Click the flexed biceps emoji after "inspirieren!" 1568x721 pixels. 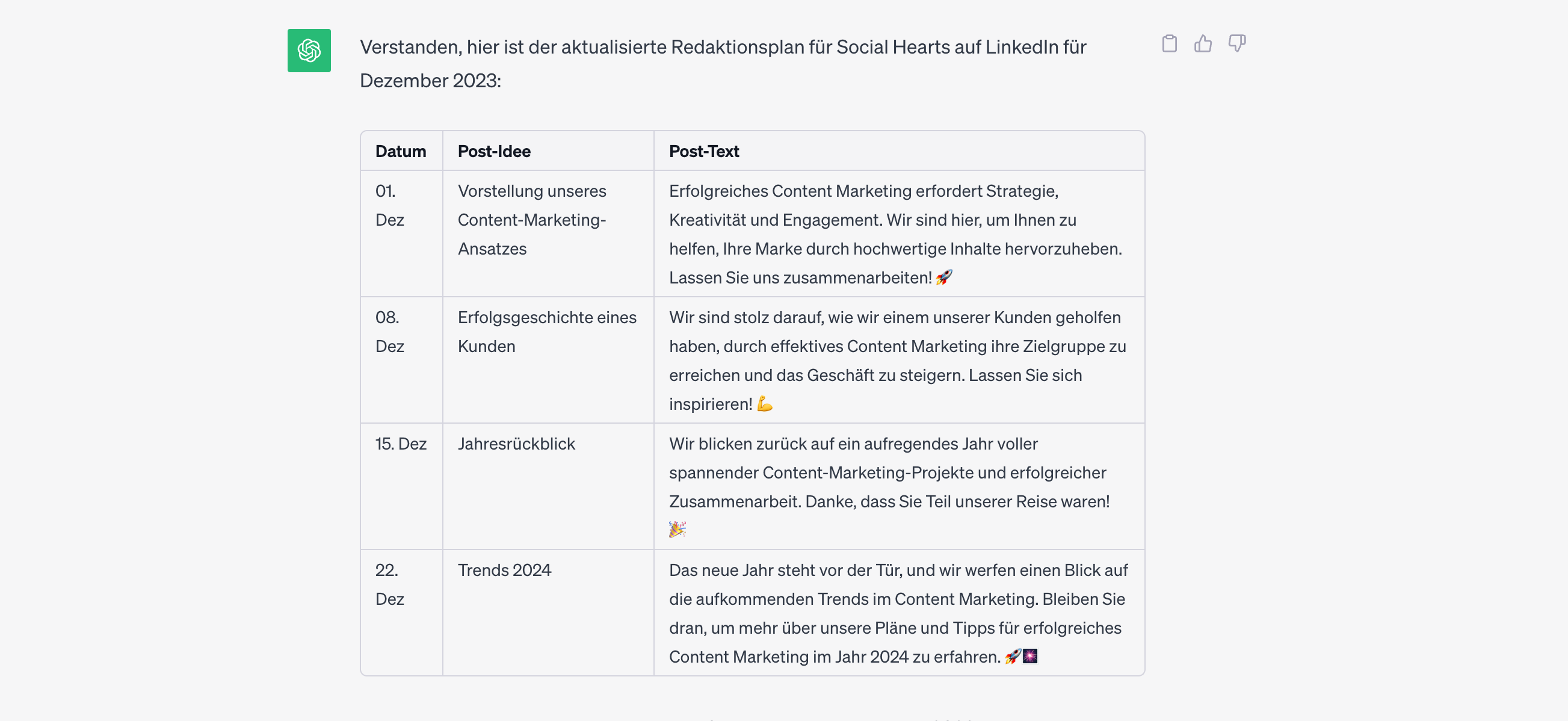point(765,404)
